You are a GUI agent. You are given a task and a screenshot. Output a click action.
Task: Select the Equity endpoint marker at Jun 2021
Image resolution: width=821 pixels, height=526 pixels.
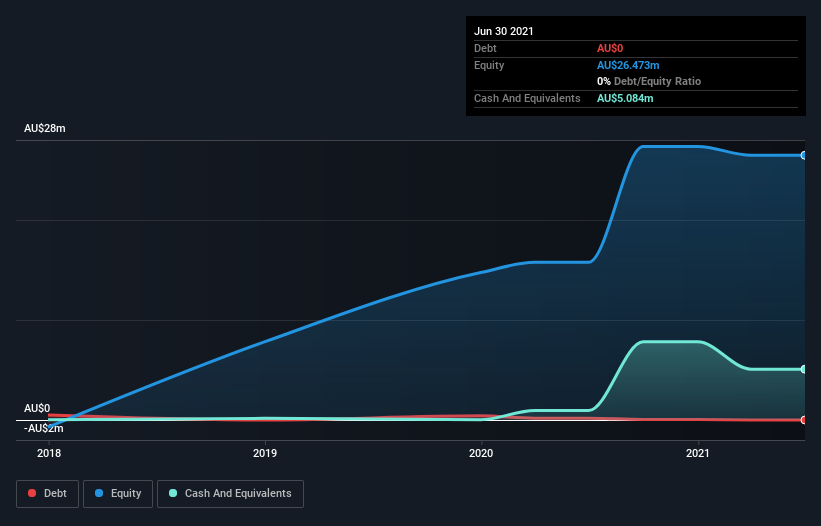coord(804,155)
